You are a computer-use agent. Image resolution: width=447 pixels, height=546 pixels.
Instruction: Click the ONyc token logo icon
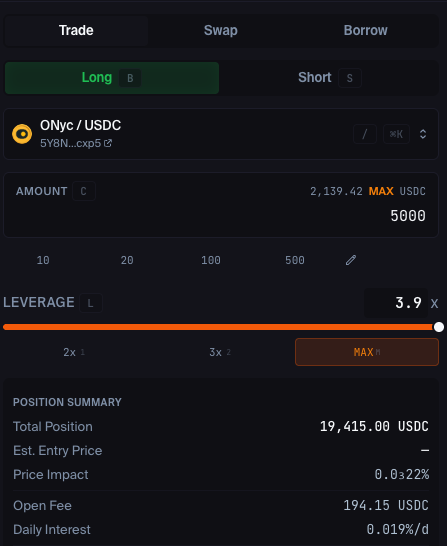coord(22,134)
